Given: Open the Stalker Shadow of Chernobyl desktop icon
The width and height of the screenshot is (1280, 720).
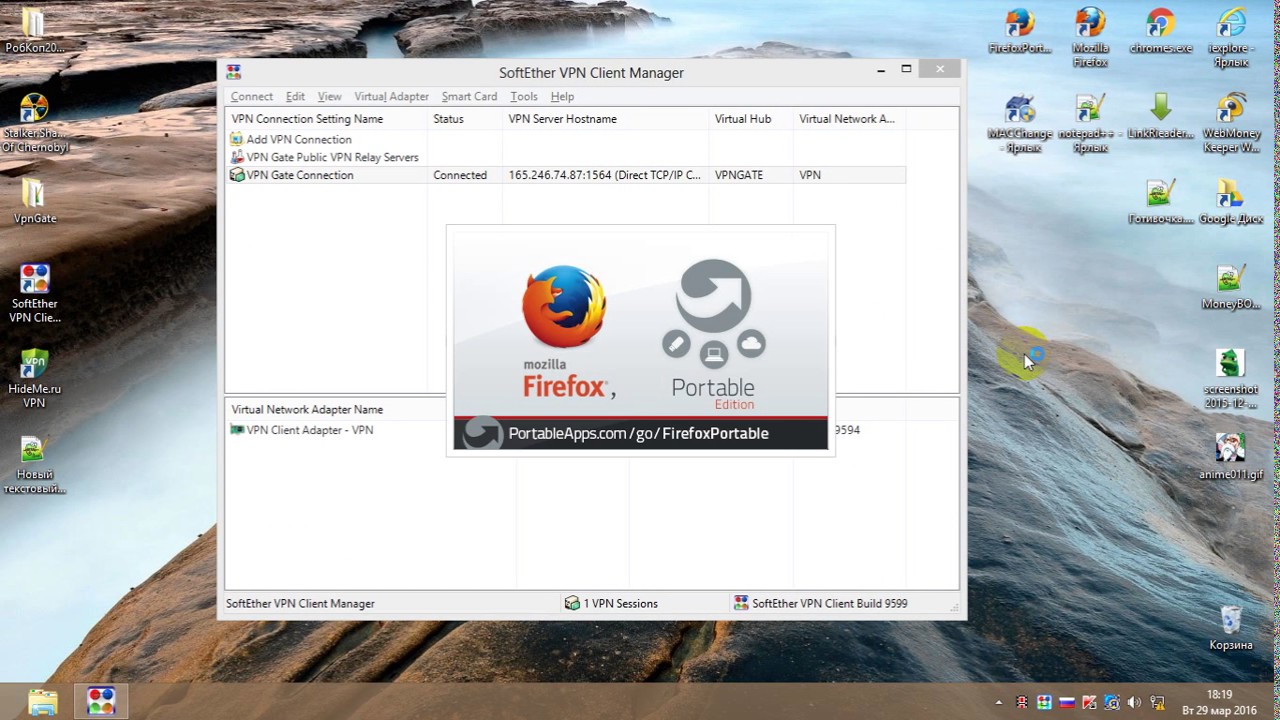Looking at the screenshot, I should pyautogui.click(x=34, y=122).
